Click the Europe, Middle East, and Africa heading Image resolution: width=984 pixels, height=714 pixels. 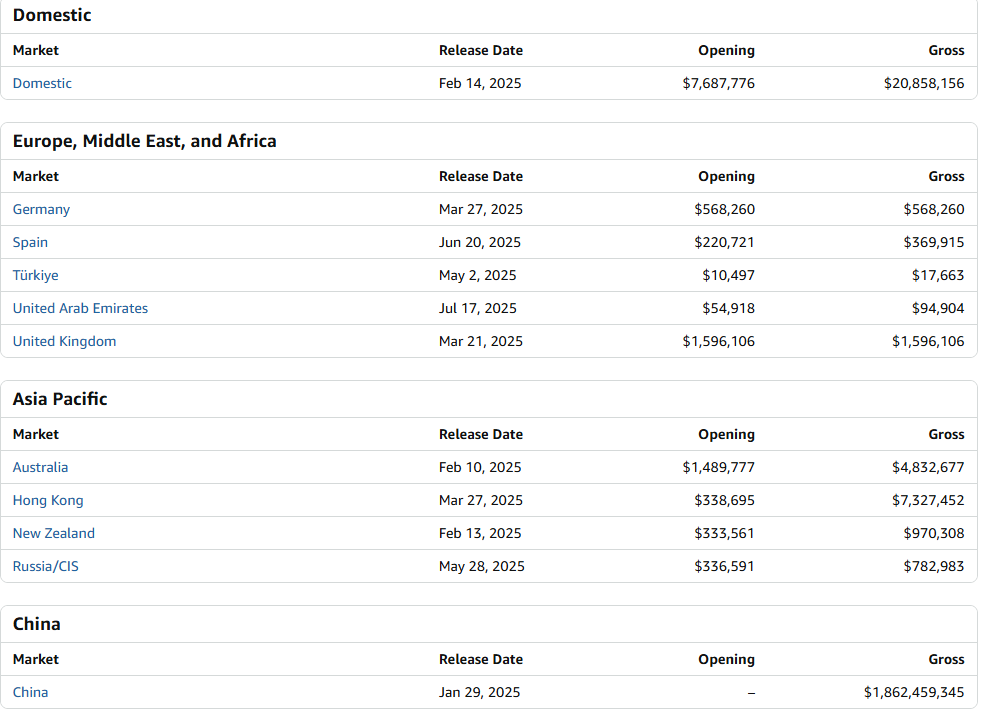click(x=144, y=141)
